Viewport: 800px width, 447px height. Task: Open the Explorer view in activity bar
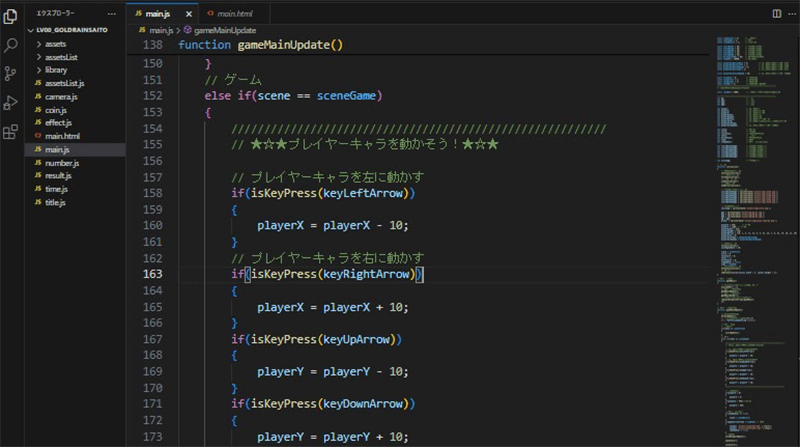(x=12, y=16)
